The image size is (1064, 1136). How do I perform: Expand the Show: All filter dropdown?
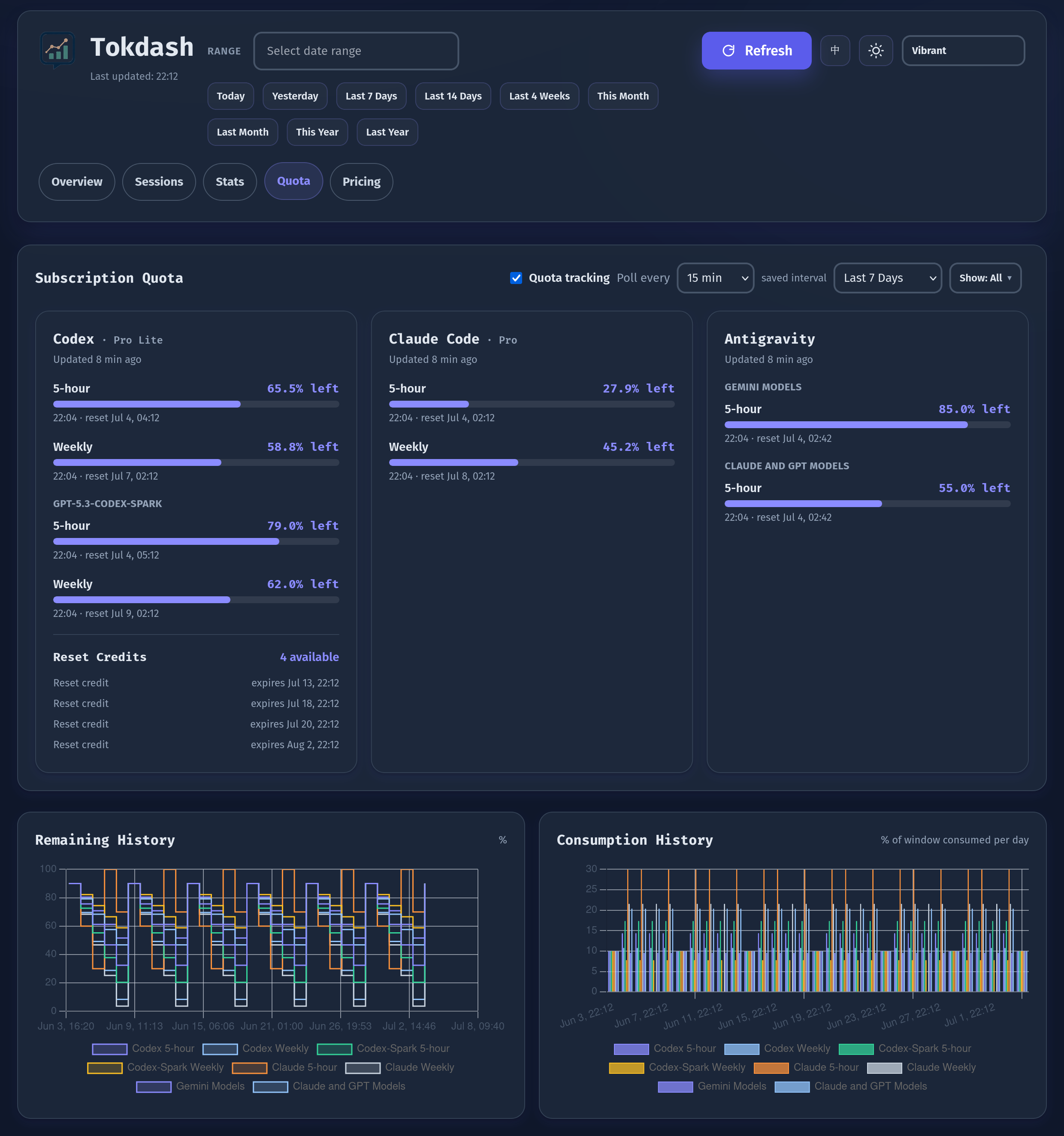985,278
